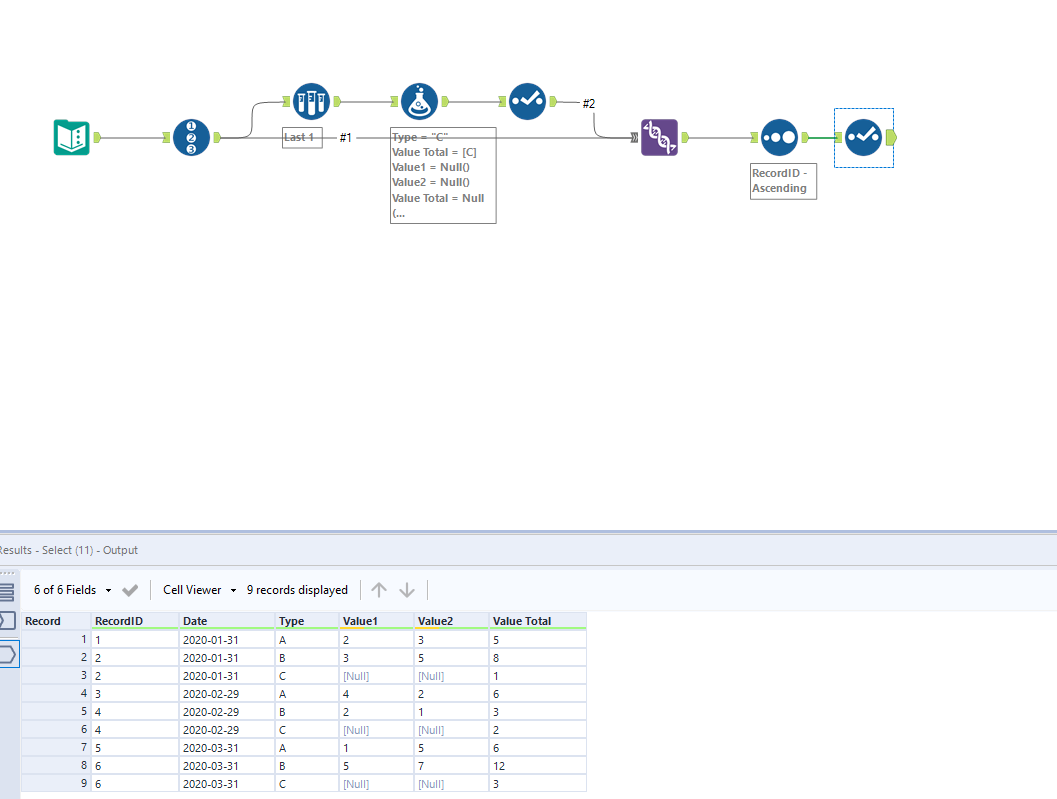Select the RecordID column header

(119, 621)
